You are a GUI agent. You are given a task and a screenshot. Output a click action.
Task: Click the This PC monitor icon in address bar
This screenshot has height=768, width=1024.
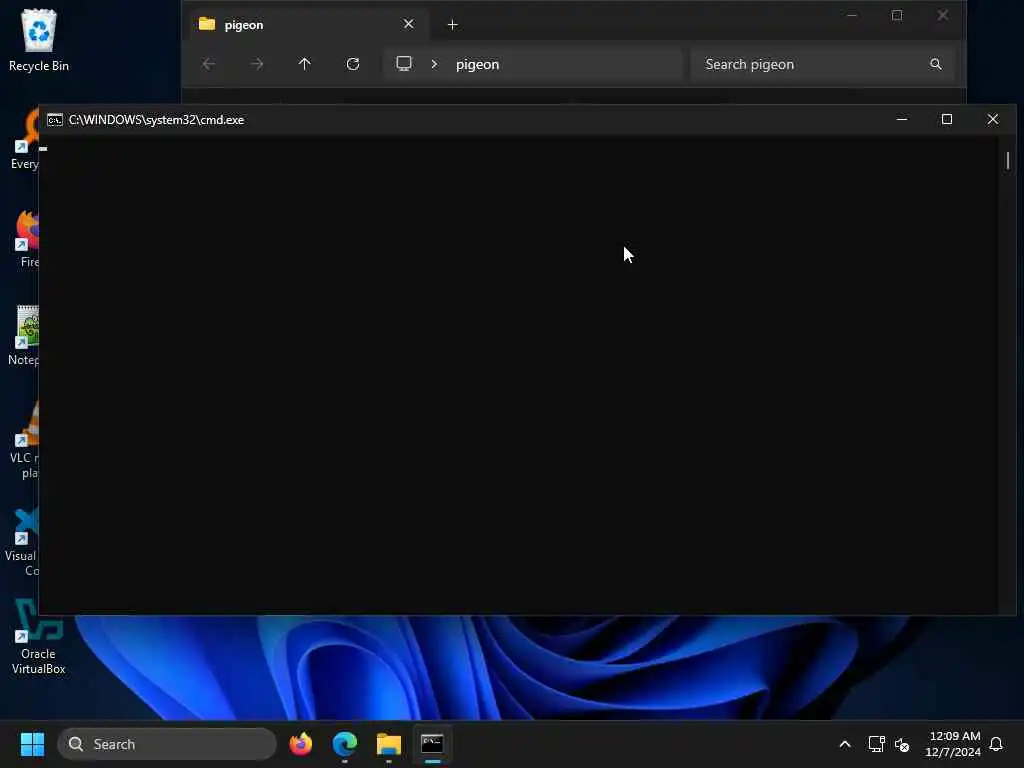[x=404, y=64]
